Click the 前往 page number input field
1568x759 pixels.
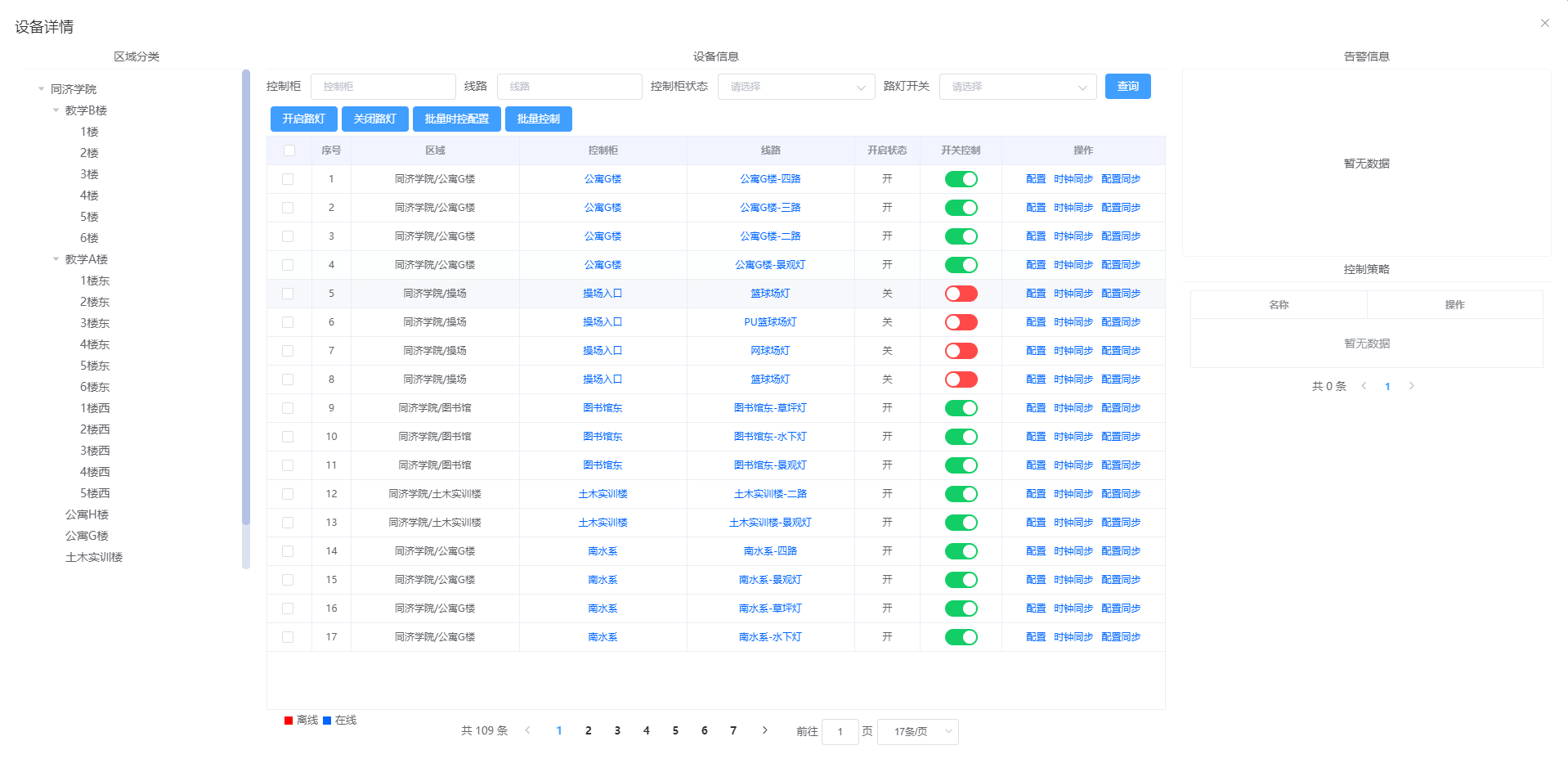click(x=840, y=731)
